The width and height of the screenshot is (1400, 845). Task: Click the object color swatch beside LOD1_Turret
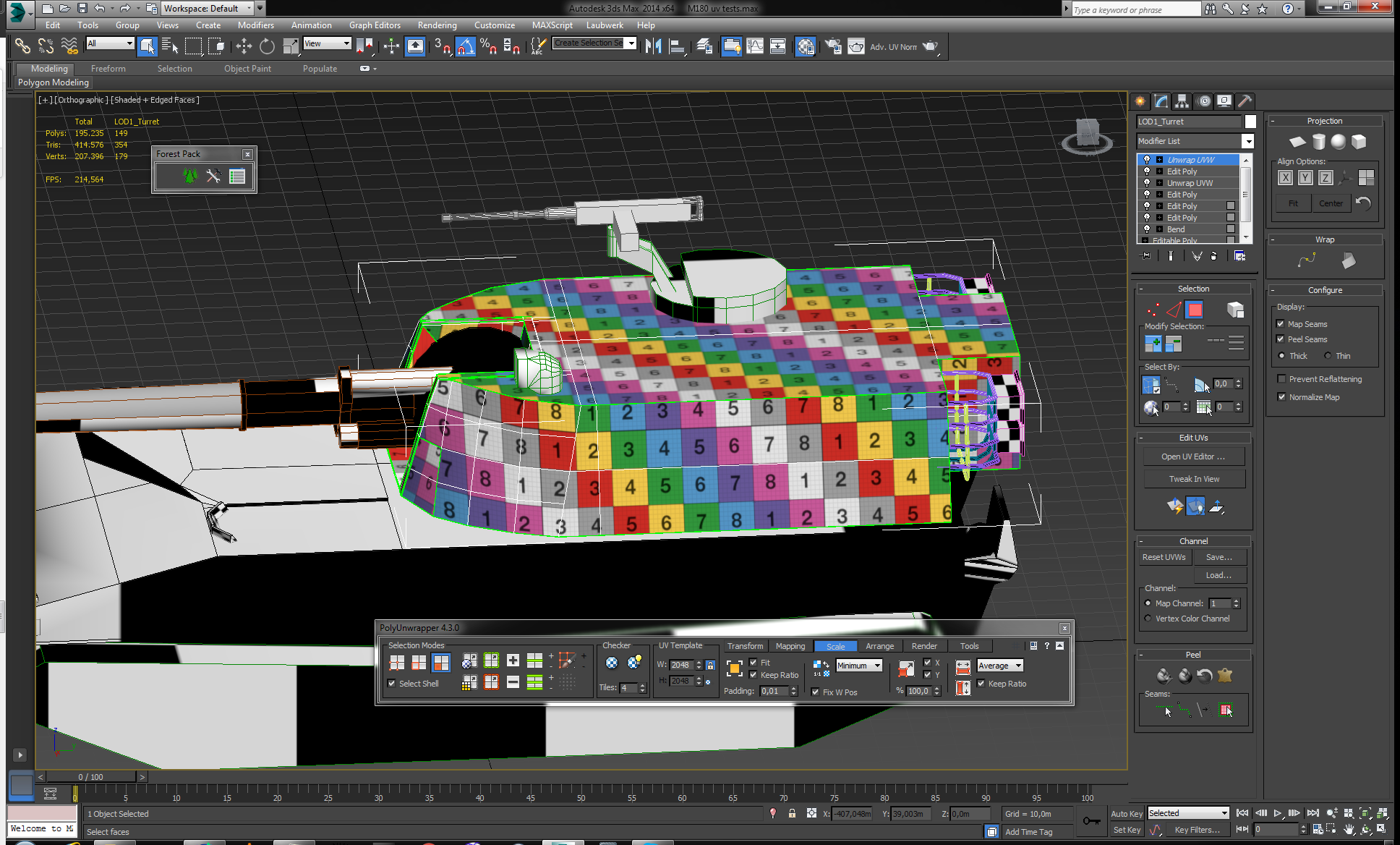point(1250,122)
